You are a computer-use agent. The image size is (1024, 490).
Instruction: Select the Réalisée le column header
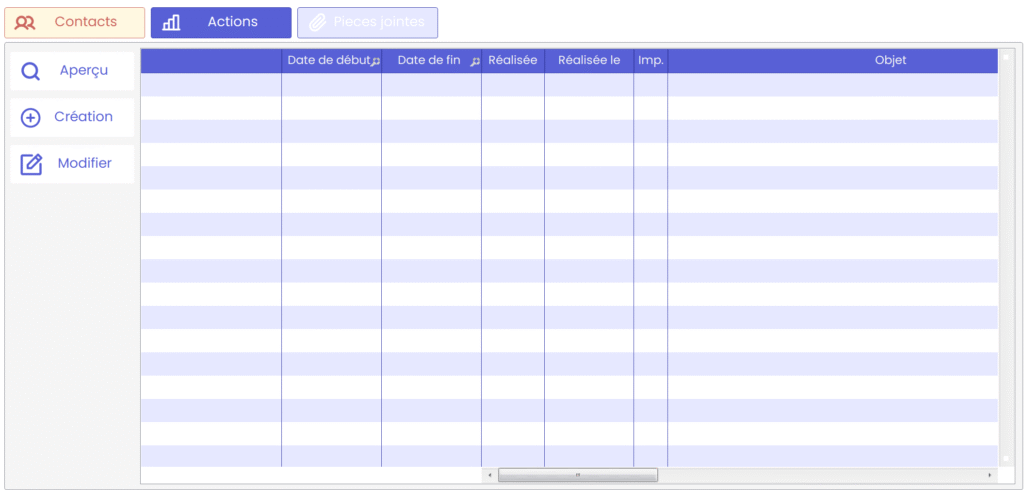pos(589,60)
